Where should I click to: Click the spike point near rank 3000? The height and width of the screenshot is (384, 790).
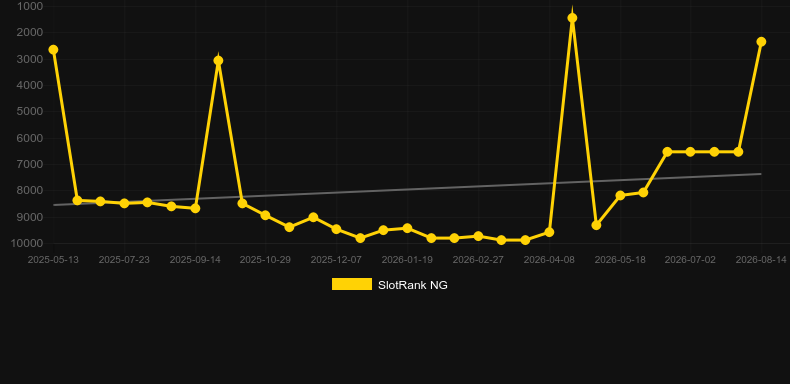pyautogui.click(x=218, y=60)
